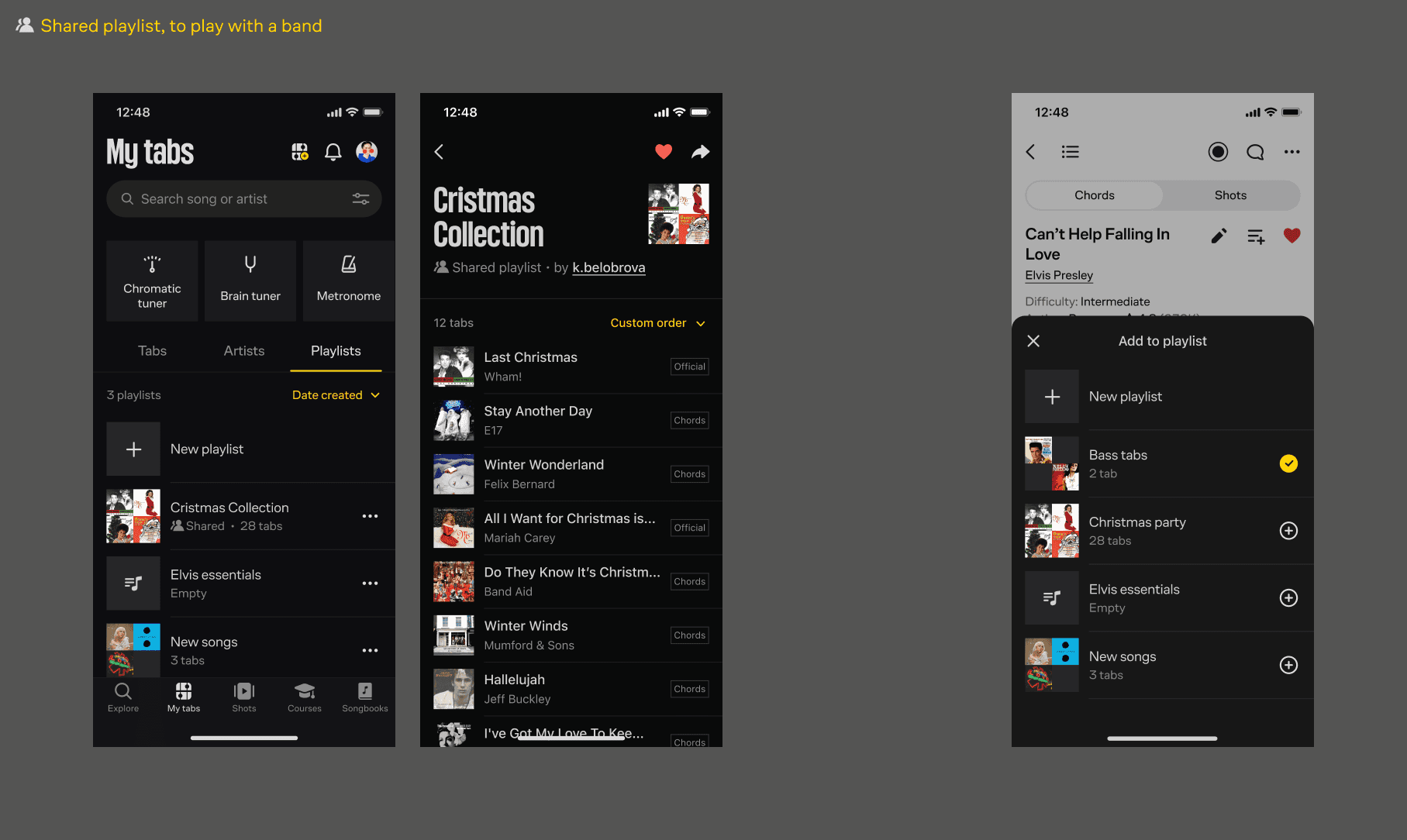Viewport: 1407px width, 840px height.
Task: Open the search filter sliders icon
Action: point(360,199)
